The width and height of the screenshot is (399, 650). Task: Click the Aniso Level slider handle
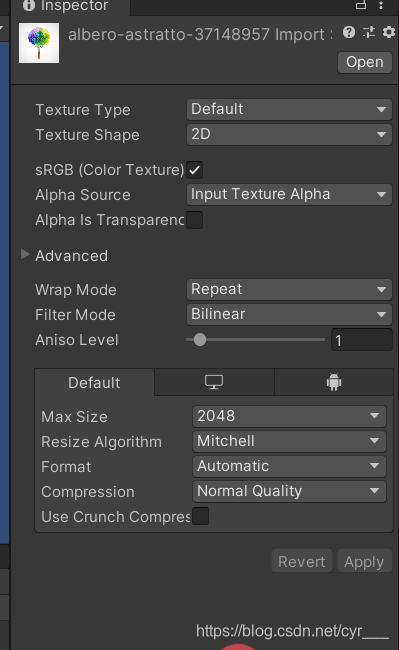pyautogui.click(x=200, y=340)
